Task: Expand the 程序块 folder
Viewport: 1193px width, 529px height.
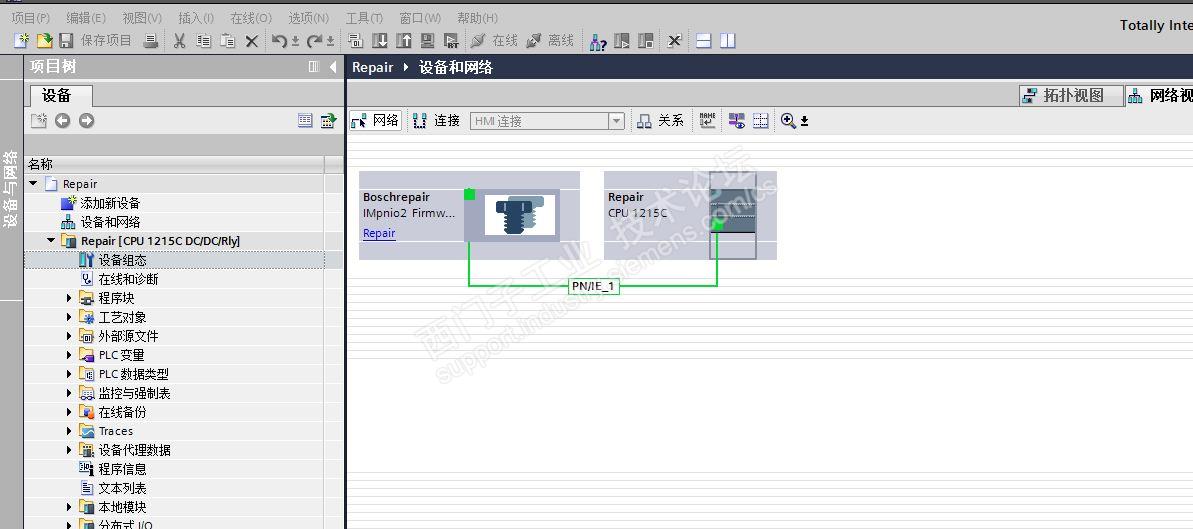Action: [69, 298]
